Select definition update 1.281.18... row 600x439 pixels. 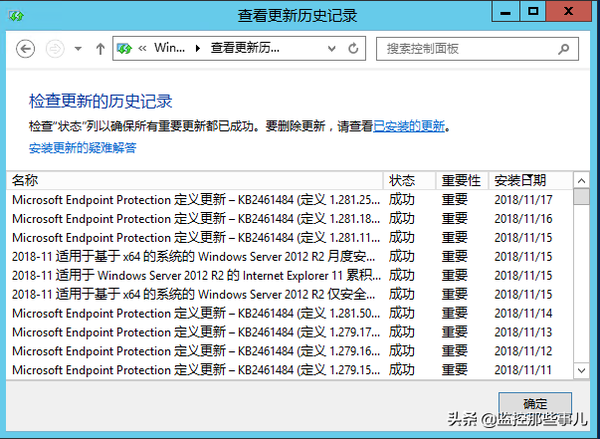290,219
